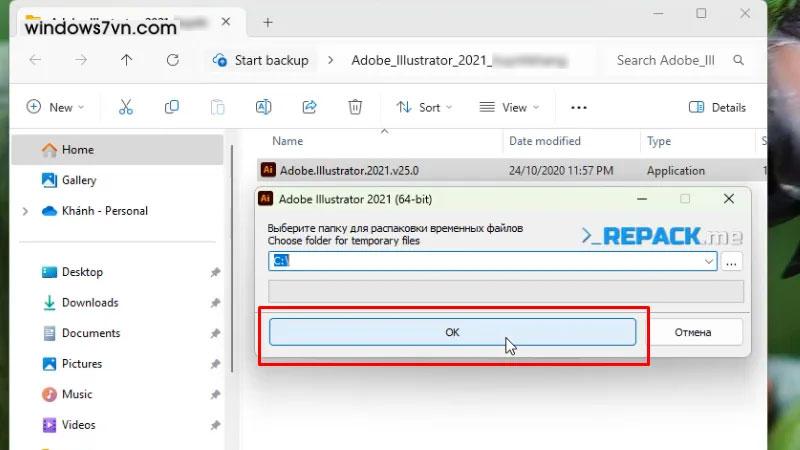Click the Share icon in toolbar

[x=309, y=107]
